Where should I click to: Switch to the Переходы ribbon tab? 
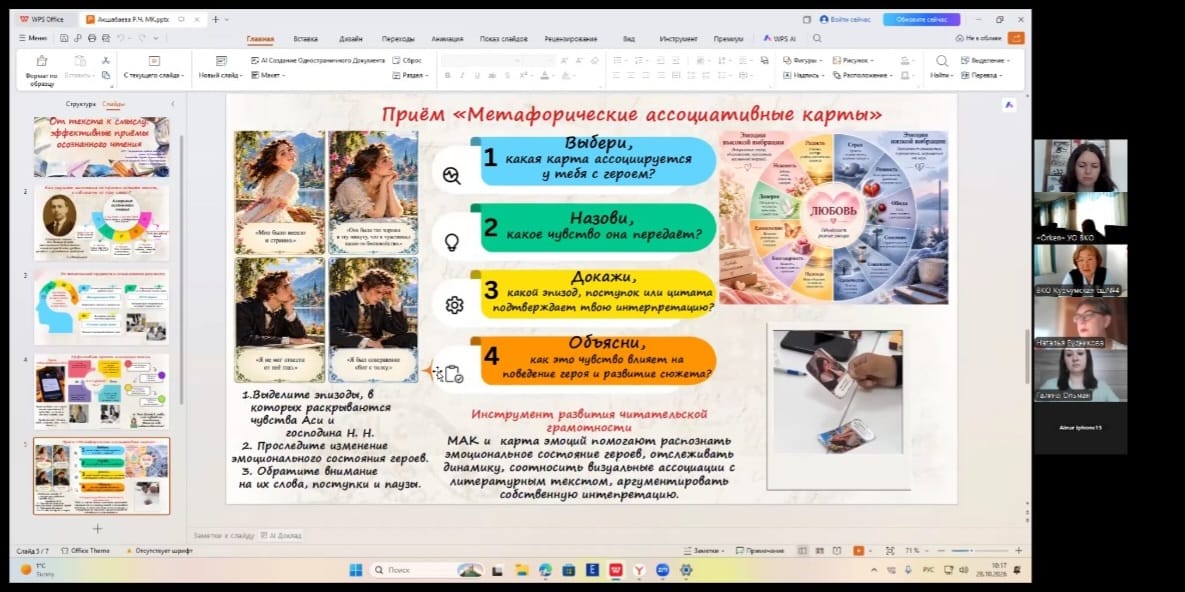click(398, 39)
